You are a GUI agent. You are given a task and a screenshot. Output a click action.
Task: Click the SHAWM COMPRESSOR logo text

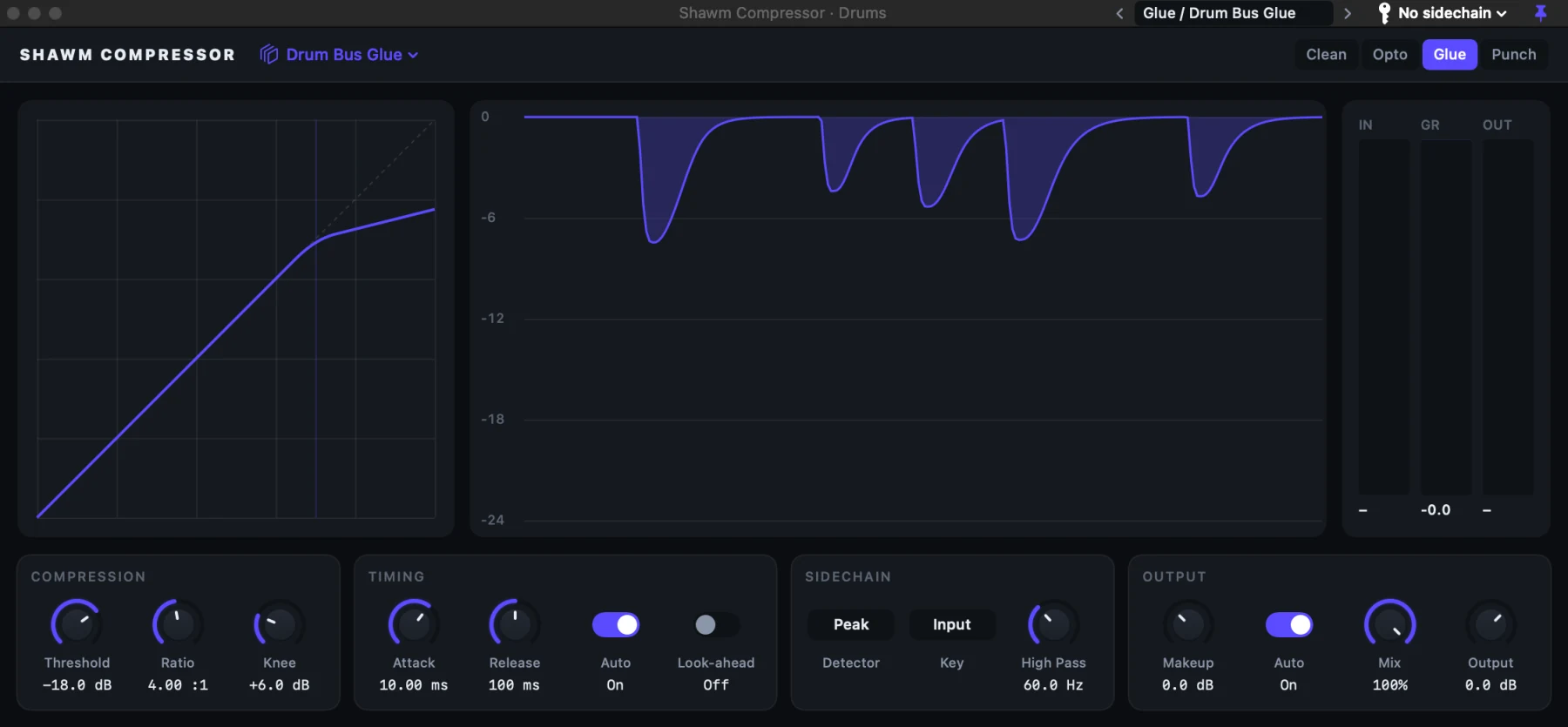tap(127, 55)
